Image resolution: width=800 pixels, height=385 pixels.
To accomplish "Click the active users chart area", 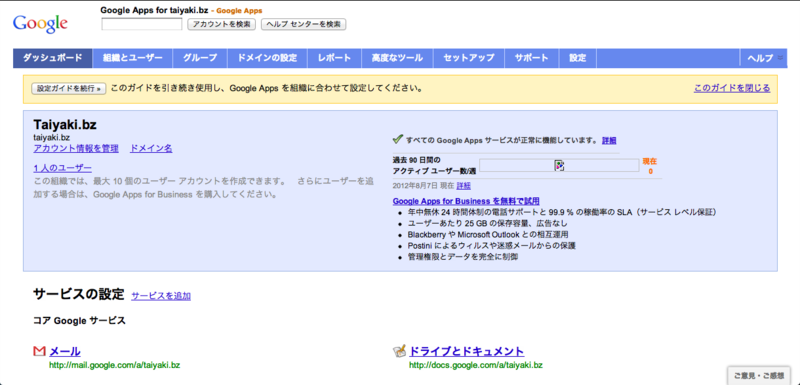I will 559,165.
